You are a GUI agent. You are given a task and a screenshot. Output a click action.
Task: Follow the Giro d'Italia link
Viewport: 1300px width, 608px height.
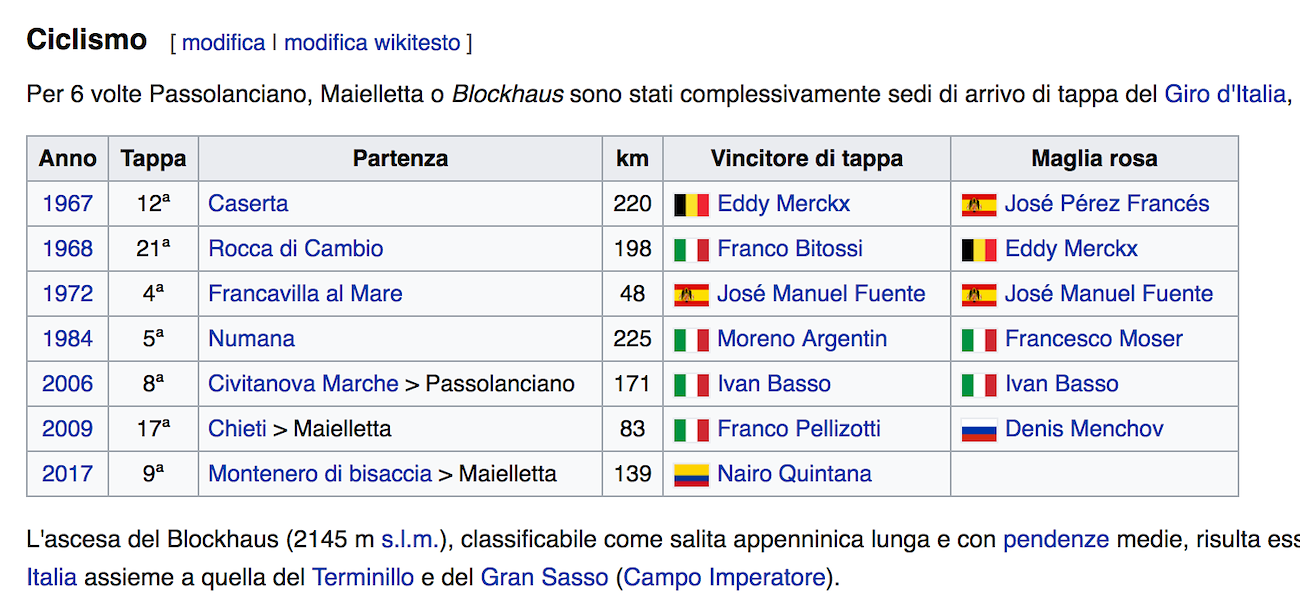click(1225, 95)
